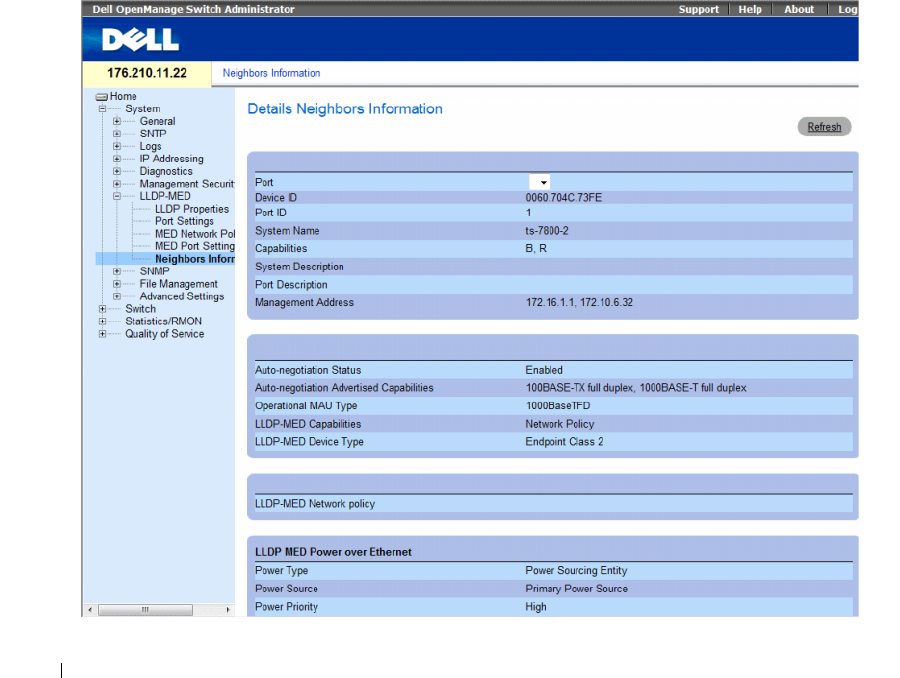This screenshot has height=678, width=900.
Task: Open Advanced Settings in the tree
Action: [x=182, y=296]
